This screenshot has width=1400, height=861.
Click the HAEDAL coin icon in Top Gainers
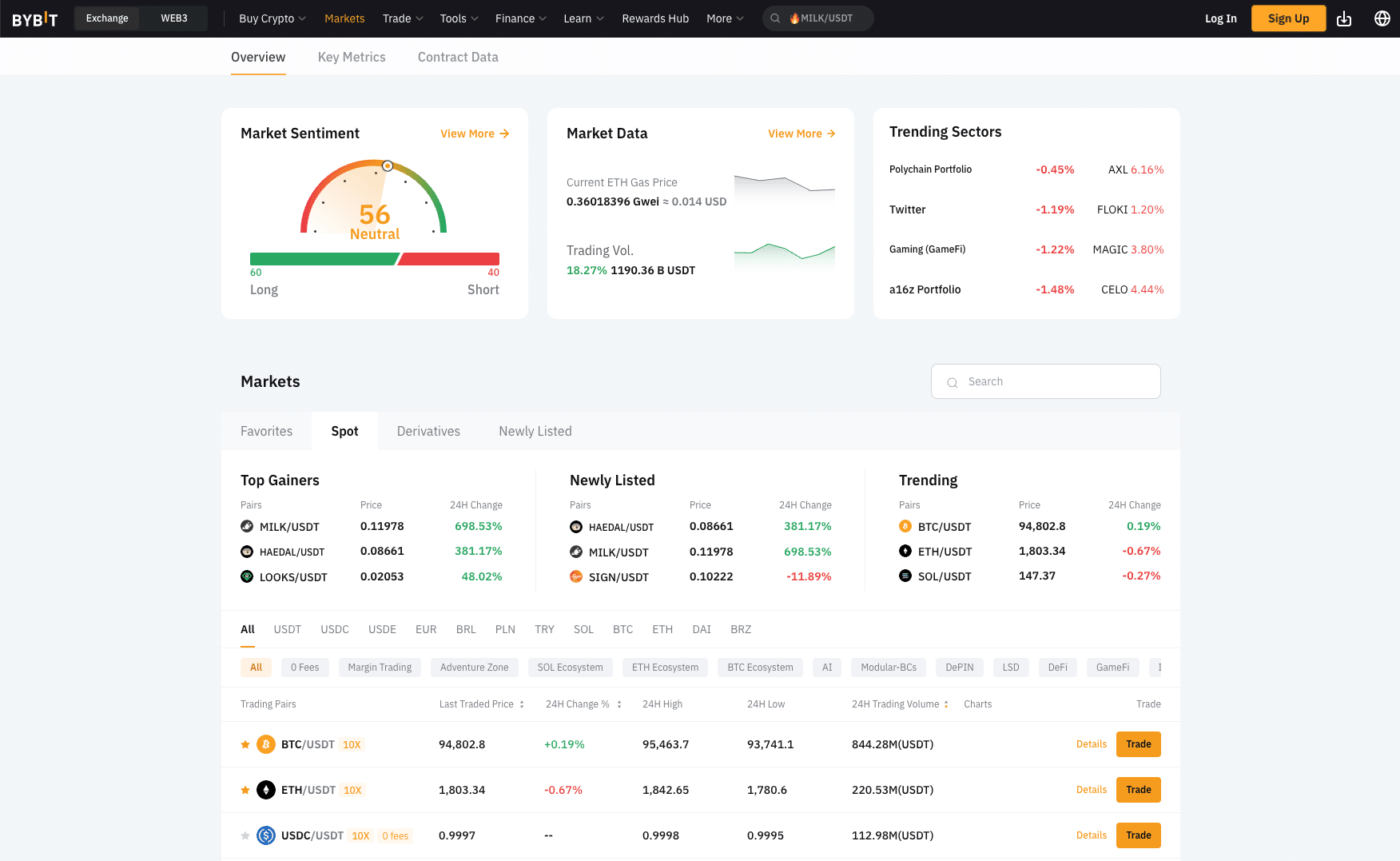pyautogui.click(x=247, y=552)
